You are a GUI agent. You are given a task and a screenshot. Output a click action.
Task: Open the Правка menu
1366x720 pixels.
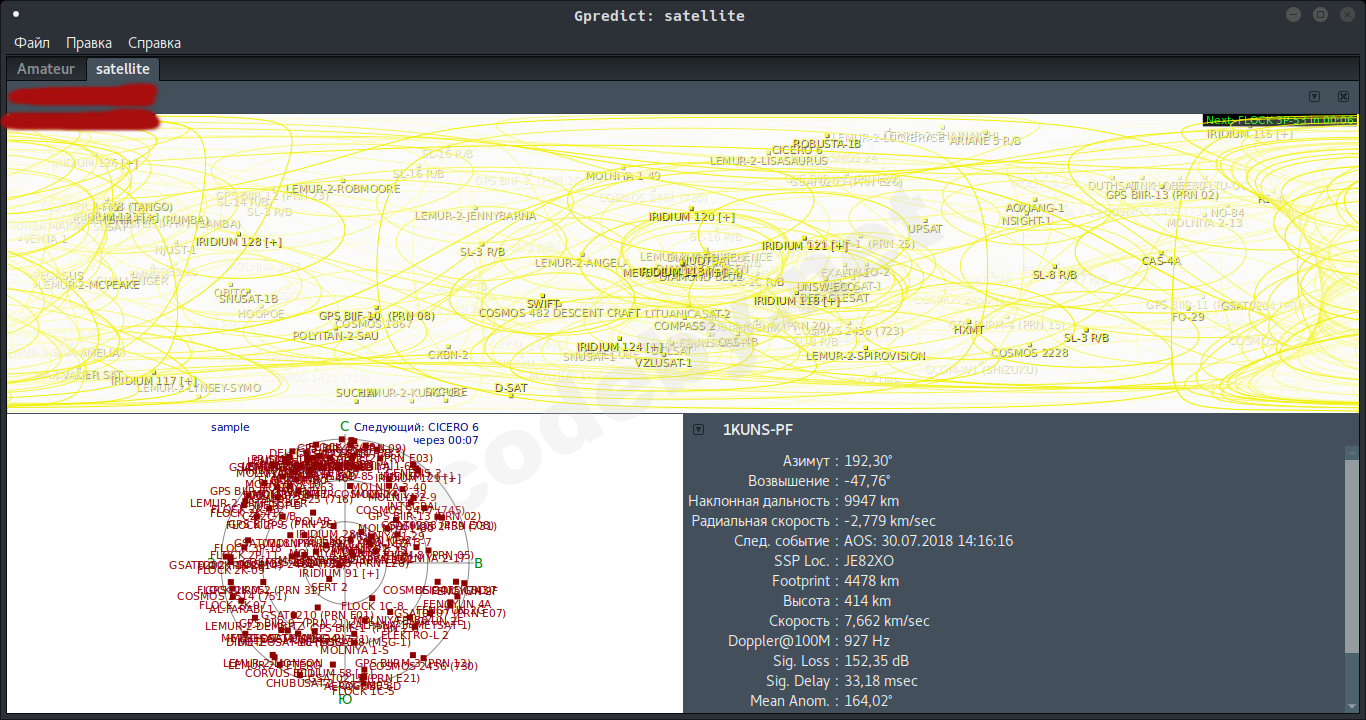[x=89, y=43]
